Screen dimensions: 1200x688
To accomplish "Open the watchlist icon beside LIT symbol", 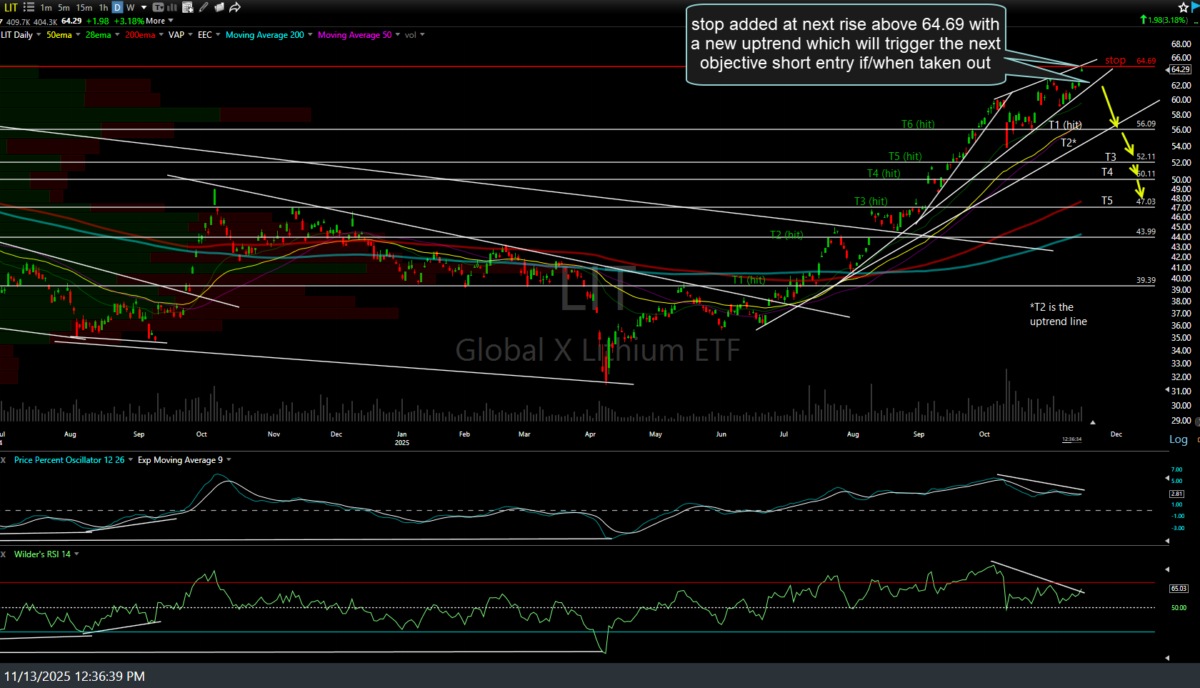I will 28,8.
